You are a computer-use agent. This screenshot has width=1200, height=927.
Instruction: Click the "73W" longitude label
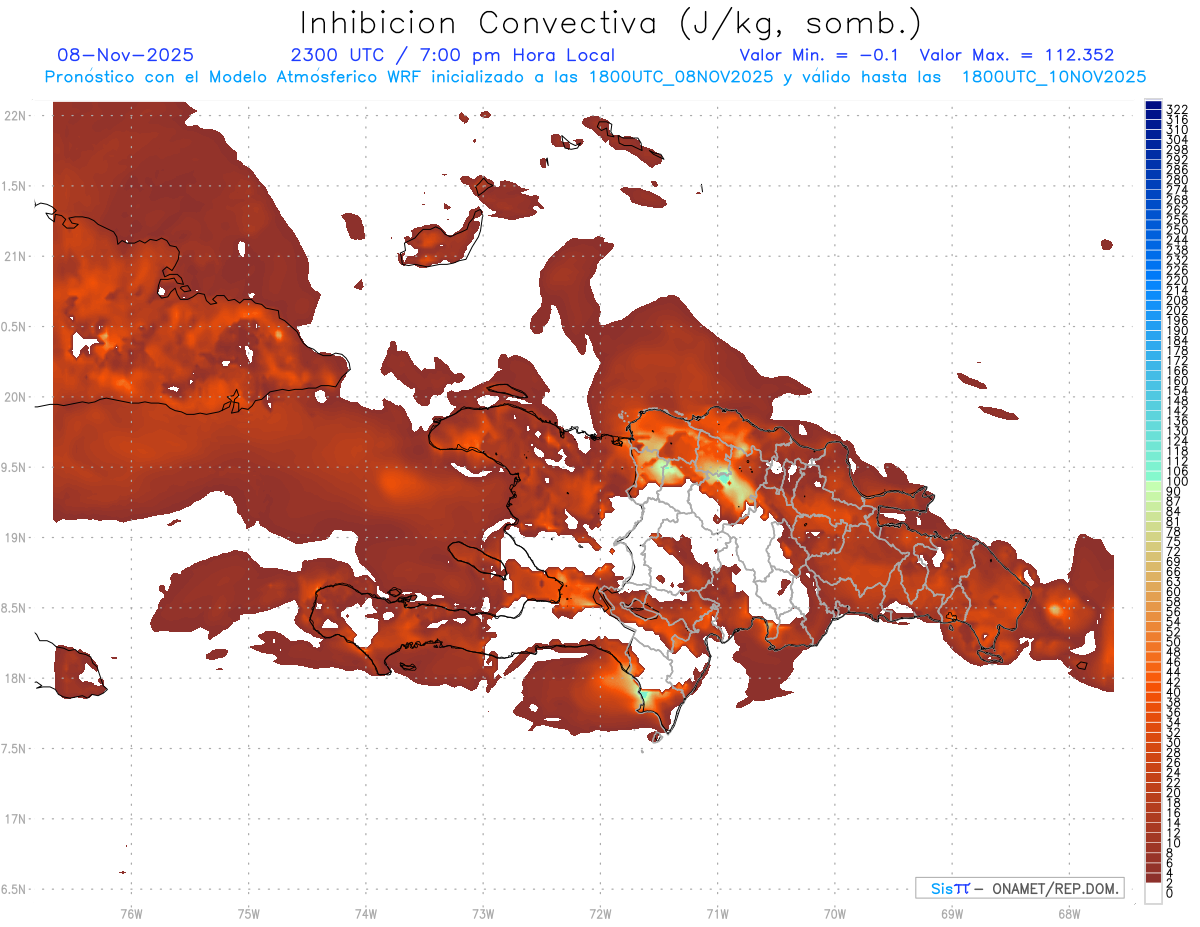tap(483, 913)
